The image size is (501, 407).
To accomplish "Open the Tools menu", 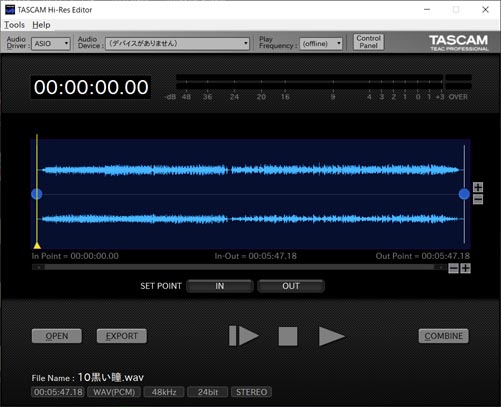I will (x=14, y=25).
